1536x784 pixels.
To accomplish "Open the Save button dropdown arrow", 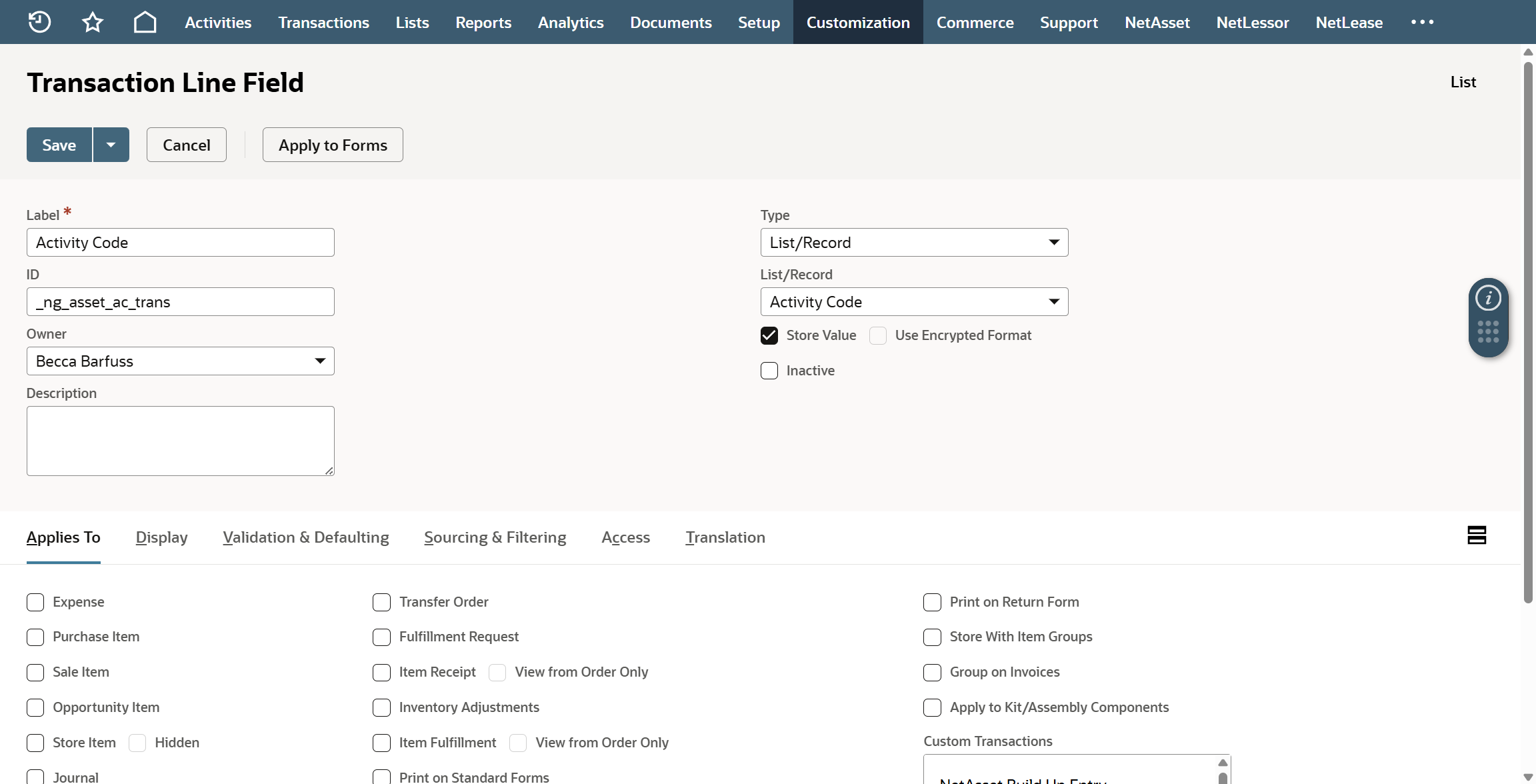I will click(111, 145).
